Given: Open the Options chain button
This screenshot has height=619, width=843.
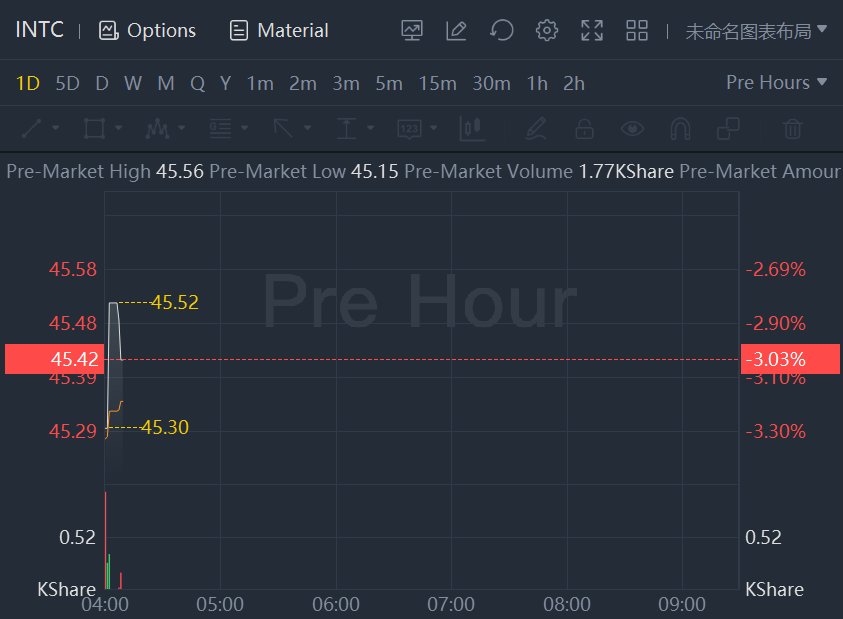Looking at the screenshot, I should (x=148, y=30).
